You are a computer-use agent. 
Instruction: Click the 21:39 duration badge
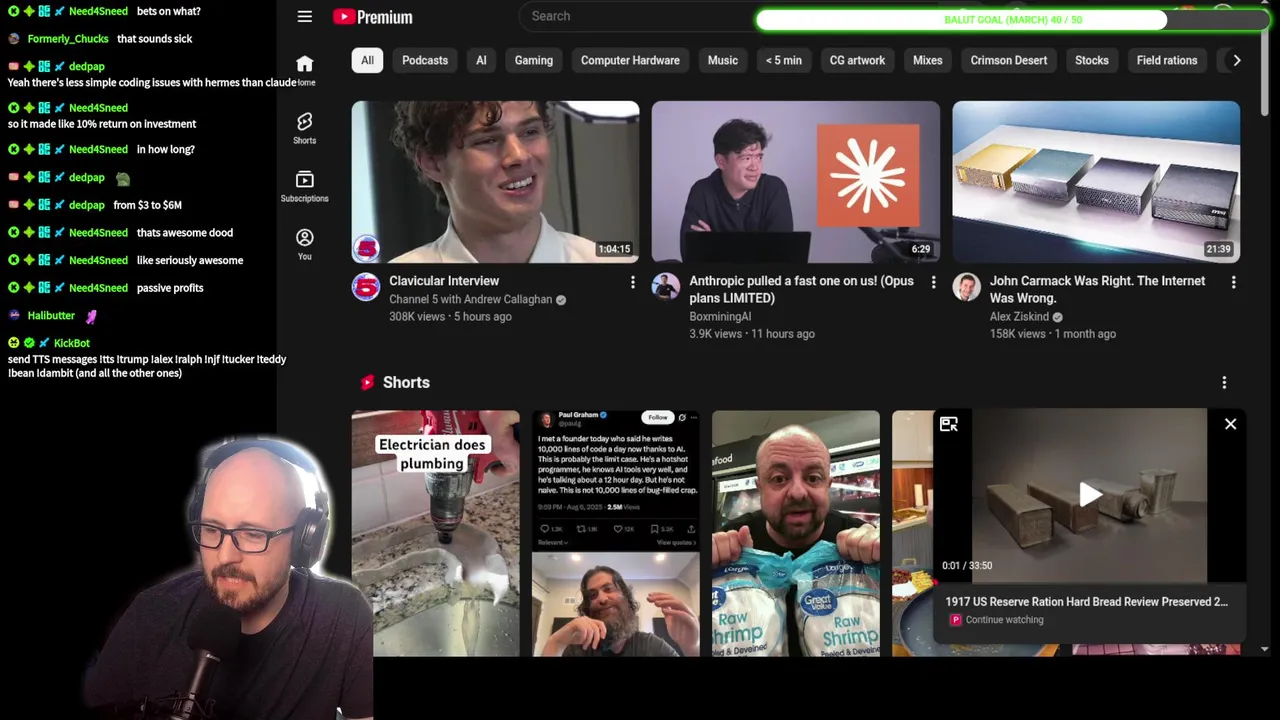point(1218,249)
